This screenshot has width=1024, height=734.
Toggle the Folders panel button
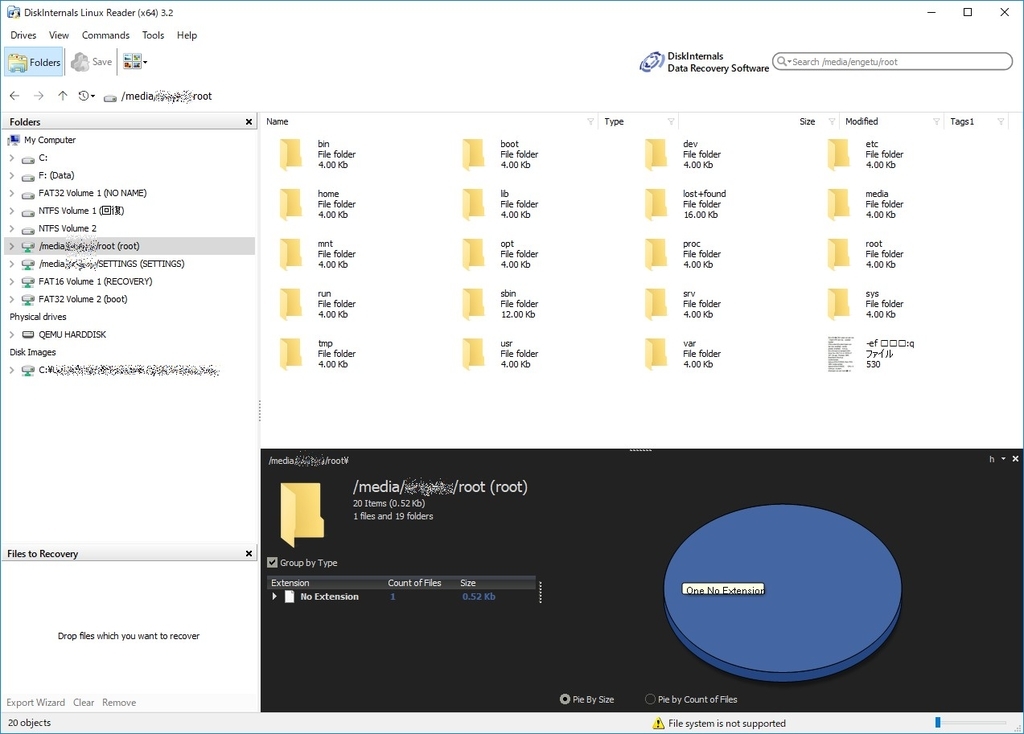pos(34,62)
